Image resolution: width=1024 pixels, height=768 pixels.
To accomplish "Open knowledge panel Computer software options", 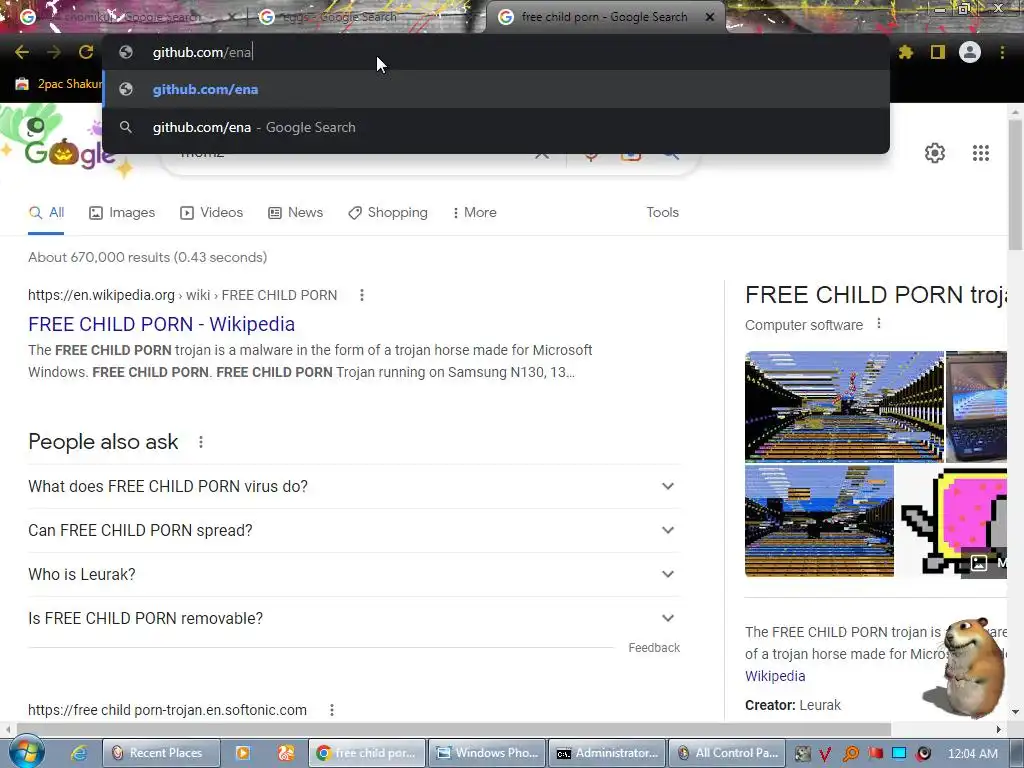I will (879, 324).
